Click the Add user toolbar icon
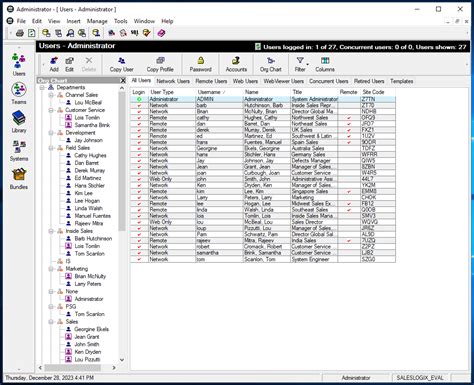Image resolution: width=474 pixels, height=385 pixels. pyautogui.click(x=54, y=61)
